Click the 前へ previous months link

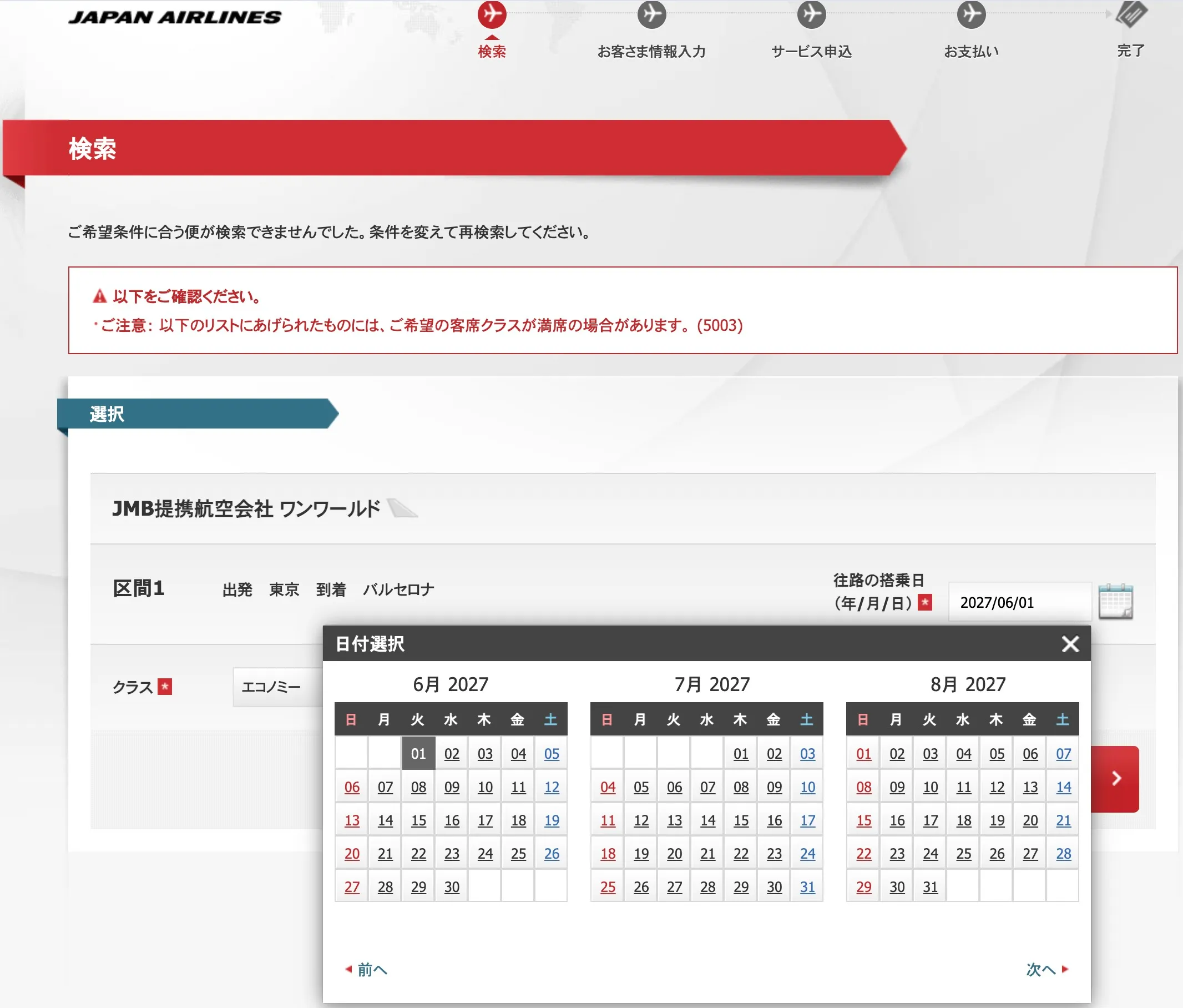point(367,969)
